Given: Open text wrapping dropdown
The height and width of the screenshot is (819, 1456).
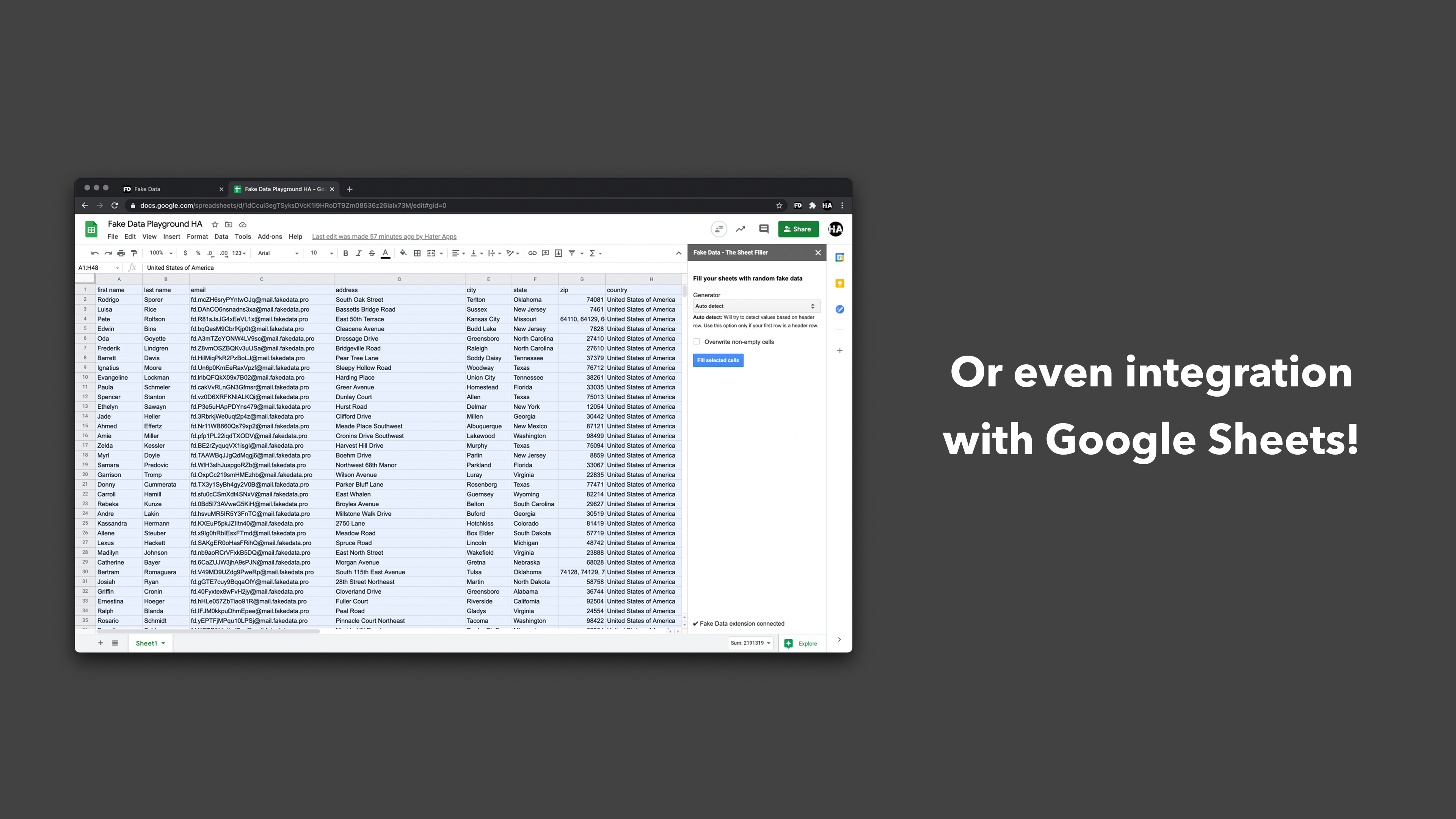Looking at the screenshot, I should (494, 253).
